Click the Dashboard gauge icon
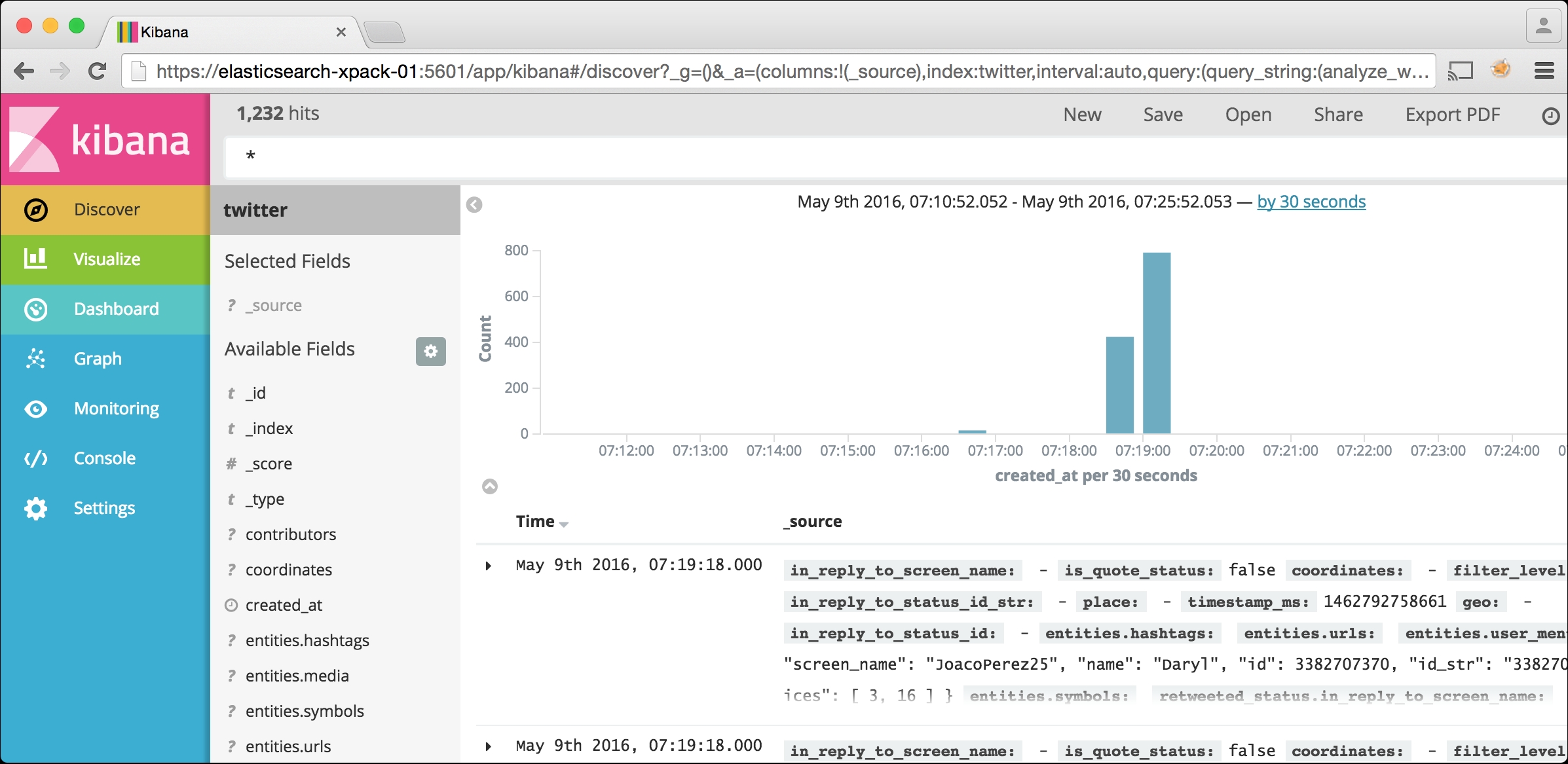This screenshot has width=1568, height=764. [36, 309]
